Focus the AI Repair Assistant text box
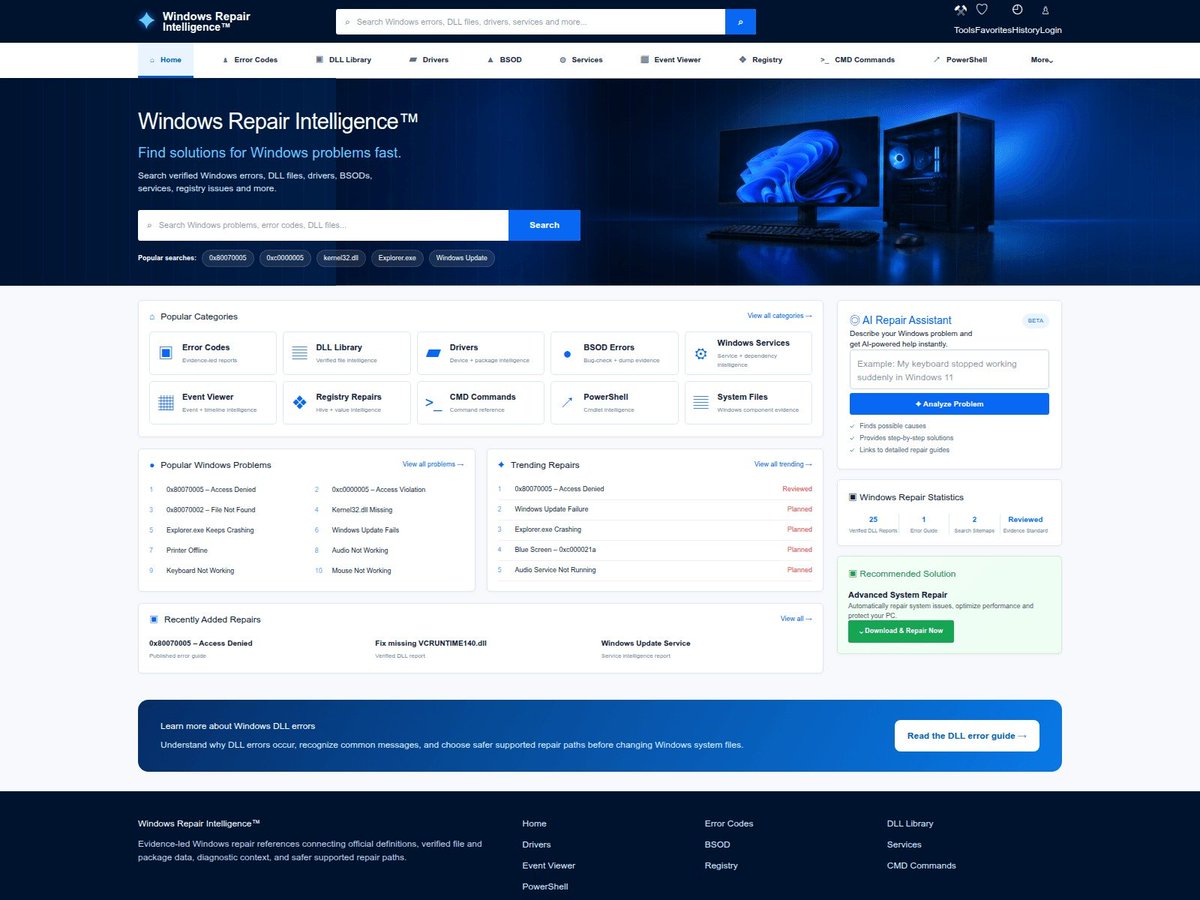Image resolution: width=1200 pixels, height=900 pixels. (x=949, y=369)
